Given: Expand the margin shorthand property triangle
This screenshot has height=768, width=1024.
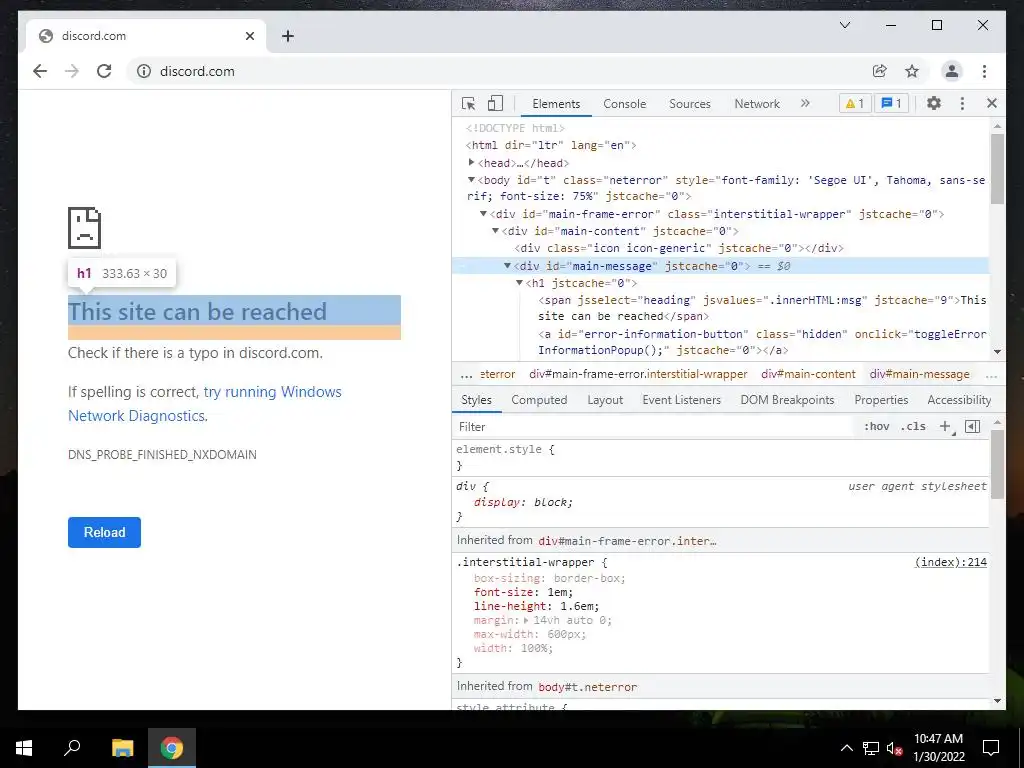Looking at the screenshot, I should pyautogui.click(x=526, y=620).
